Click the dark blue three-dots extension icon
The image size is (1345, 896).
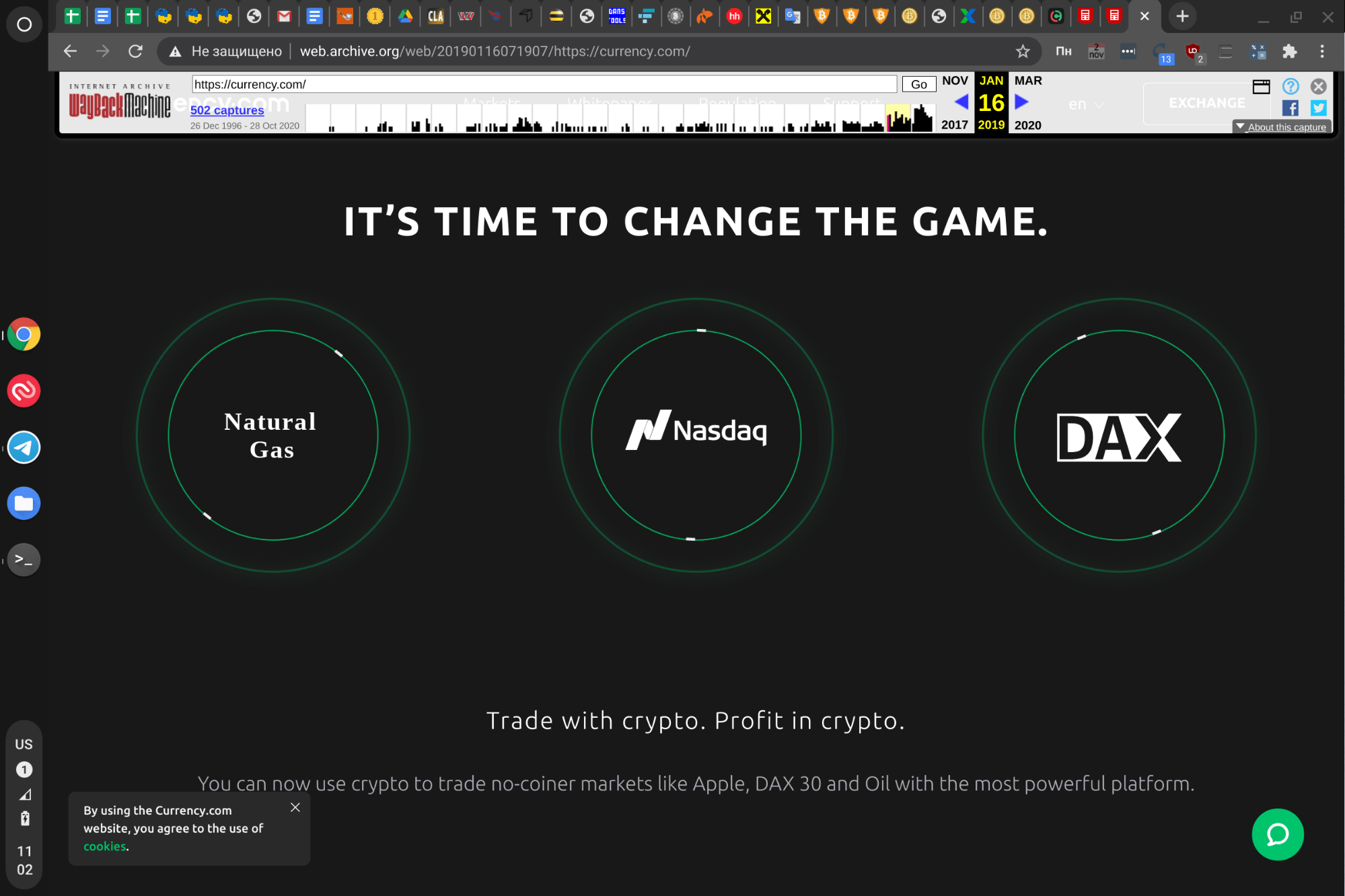pyautogui.click(x=1128, y=51)
